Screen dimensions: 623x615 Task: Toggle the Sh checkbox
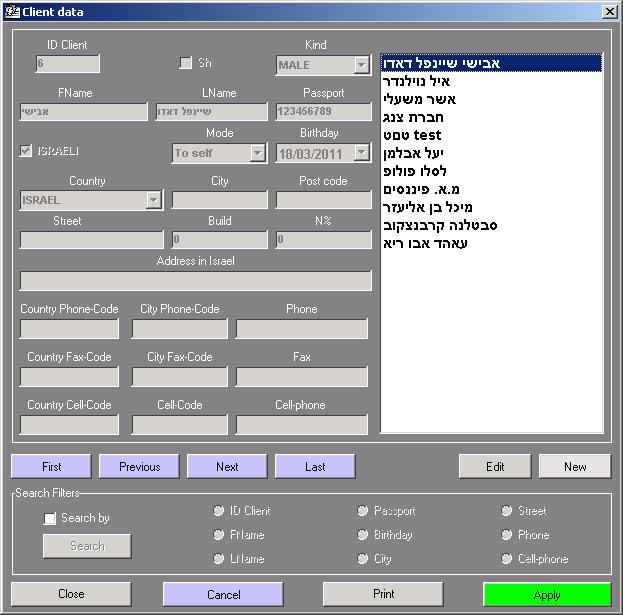185,63
